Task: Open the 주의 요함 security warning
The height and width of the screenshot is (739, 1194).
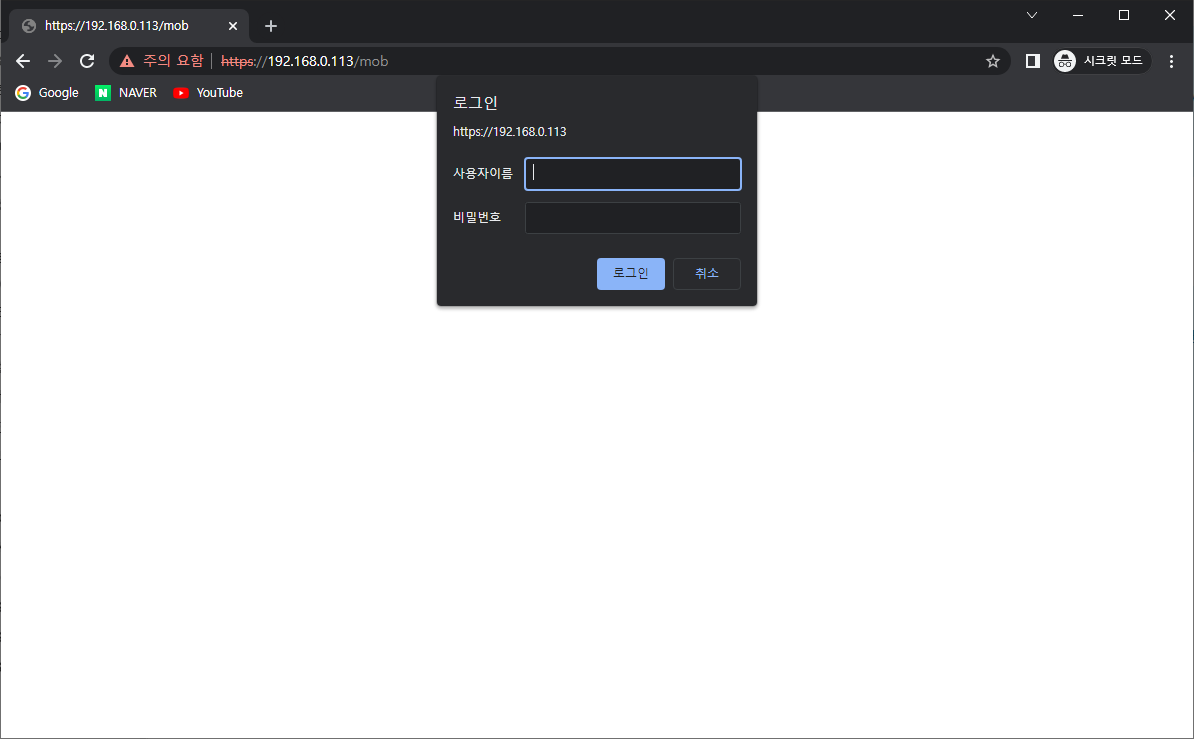Action: pyautogui.click(x=161, y=61)
